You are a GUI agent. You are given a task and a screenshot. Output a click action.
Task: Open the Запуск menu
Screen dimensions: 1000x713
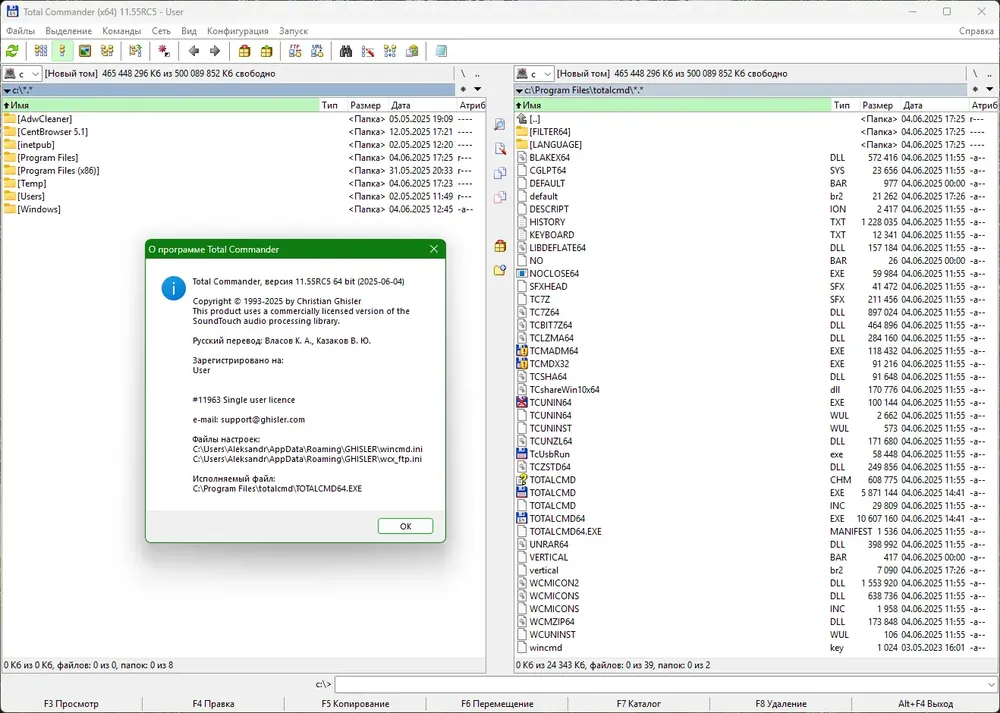(293, 31)
